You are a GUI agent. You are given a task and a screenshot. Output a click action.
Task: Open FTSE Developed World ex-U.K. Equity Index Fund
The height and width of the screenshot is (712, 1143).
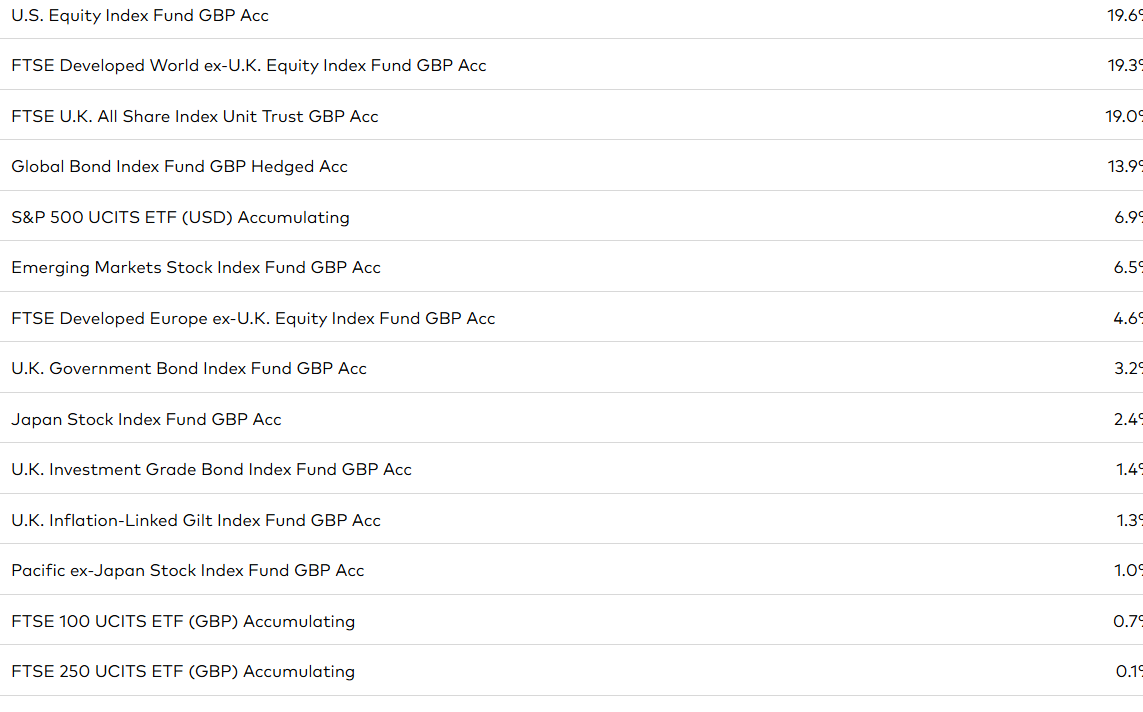[249, 66]
